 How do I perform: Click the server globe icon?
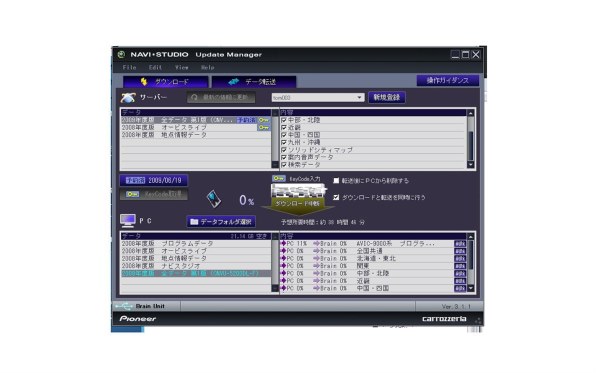coord(128,98)
